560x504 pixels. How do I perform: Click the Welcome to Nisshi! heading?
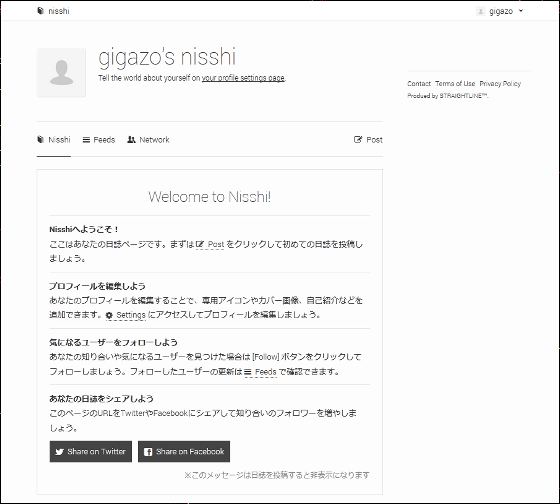[210, 197]
